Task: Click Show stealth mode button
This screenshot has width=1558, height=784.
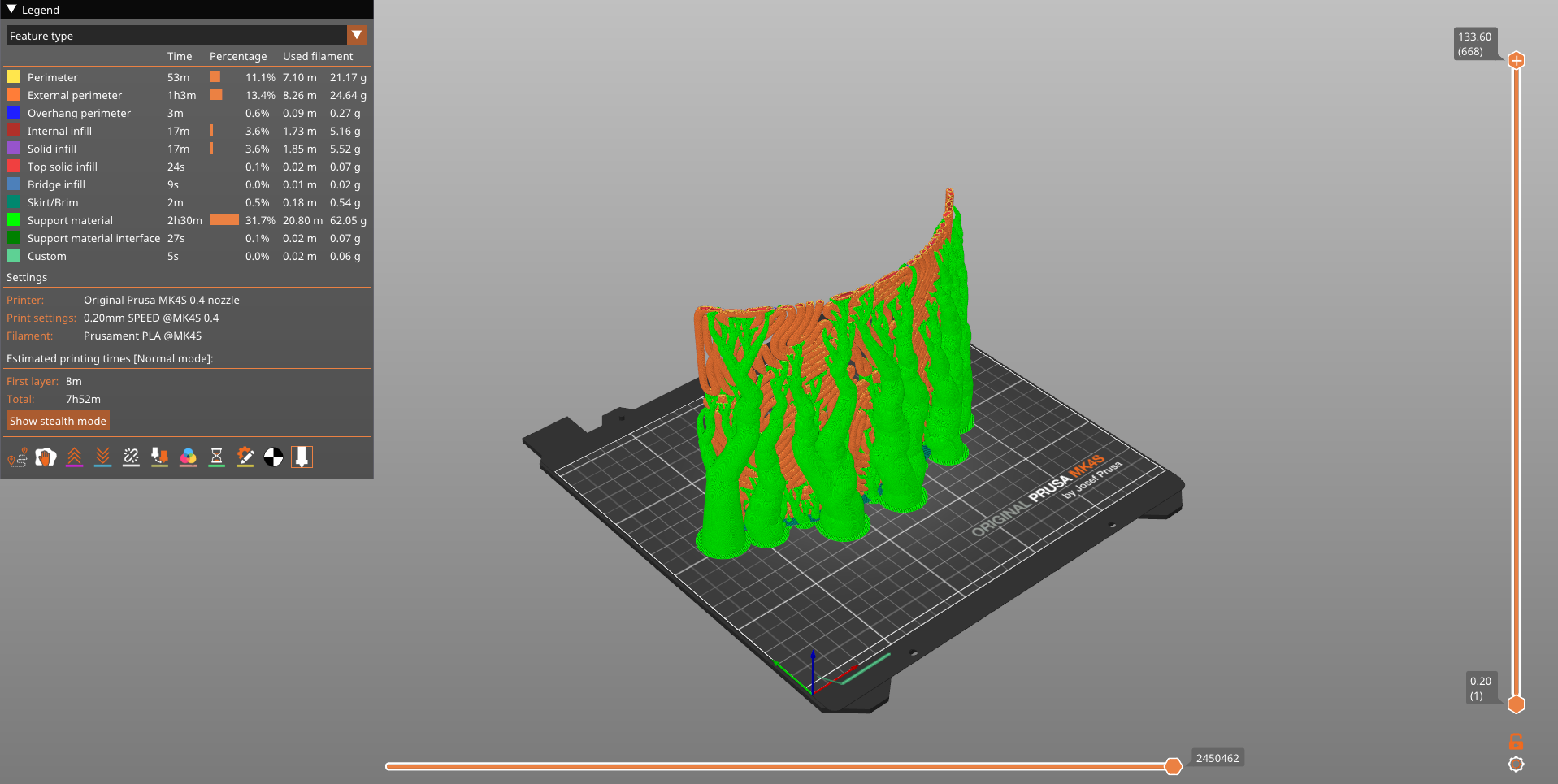Action: tap(58, 421)
